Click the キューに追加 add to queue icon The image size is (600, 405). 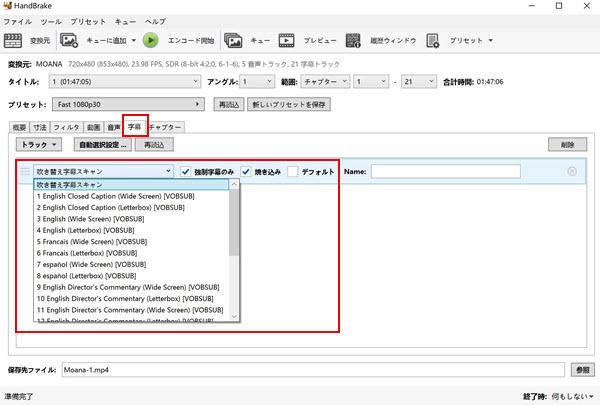pyautogui.click(x=69, y=41)
